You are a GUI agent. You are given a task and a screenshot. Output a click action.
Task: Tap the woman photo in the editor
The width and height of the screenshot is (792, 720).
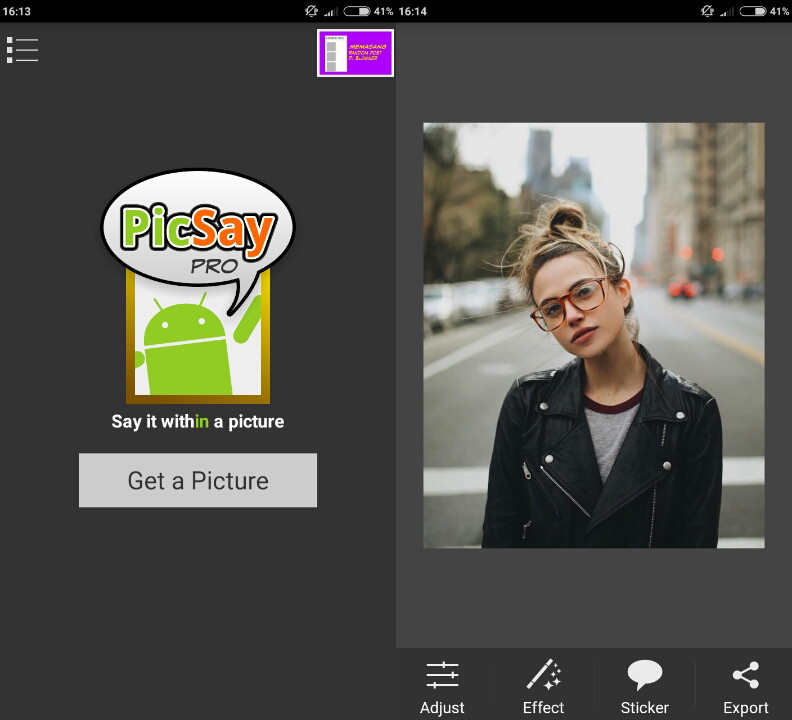(x=593, y=335)
